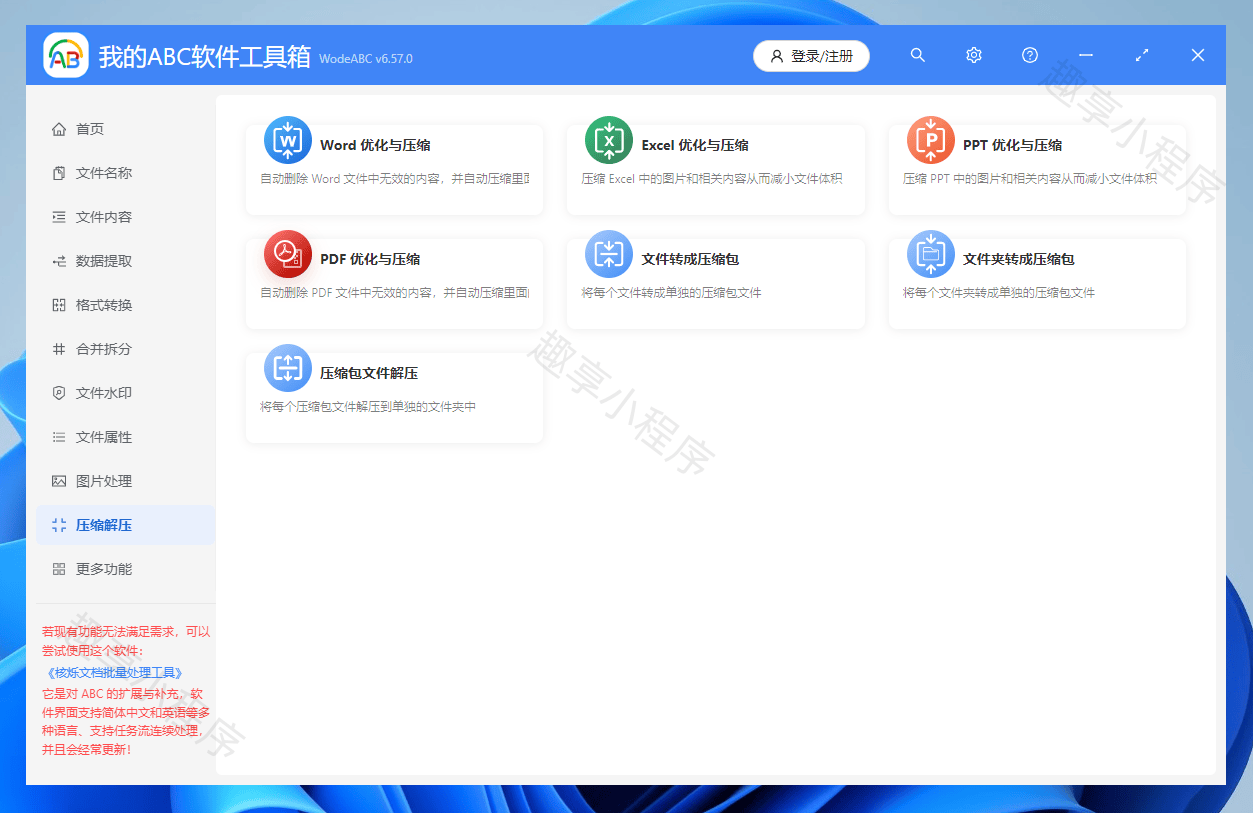
Task: Switch to 图片处理 in the sidebar
Action: point(125,481)
